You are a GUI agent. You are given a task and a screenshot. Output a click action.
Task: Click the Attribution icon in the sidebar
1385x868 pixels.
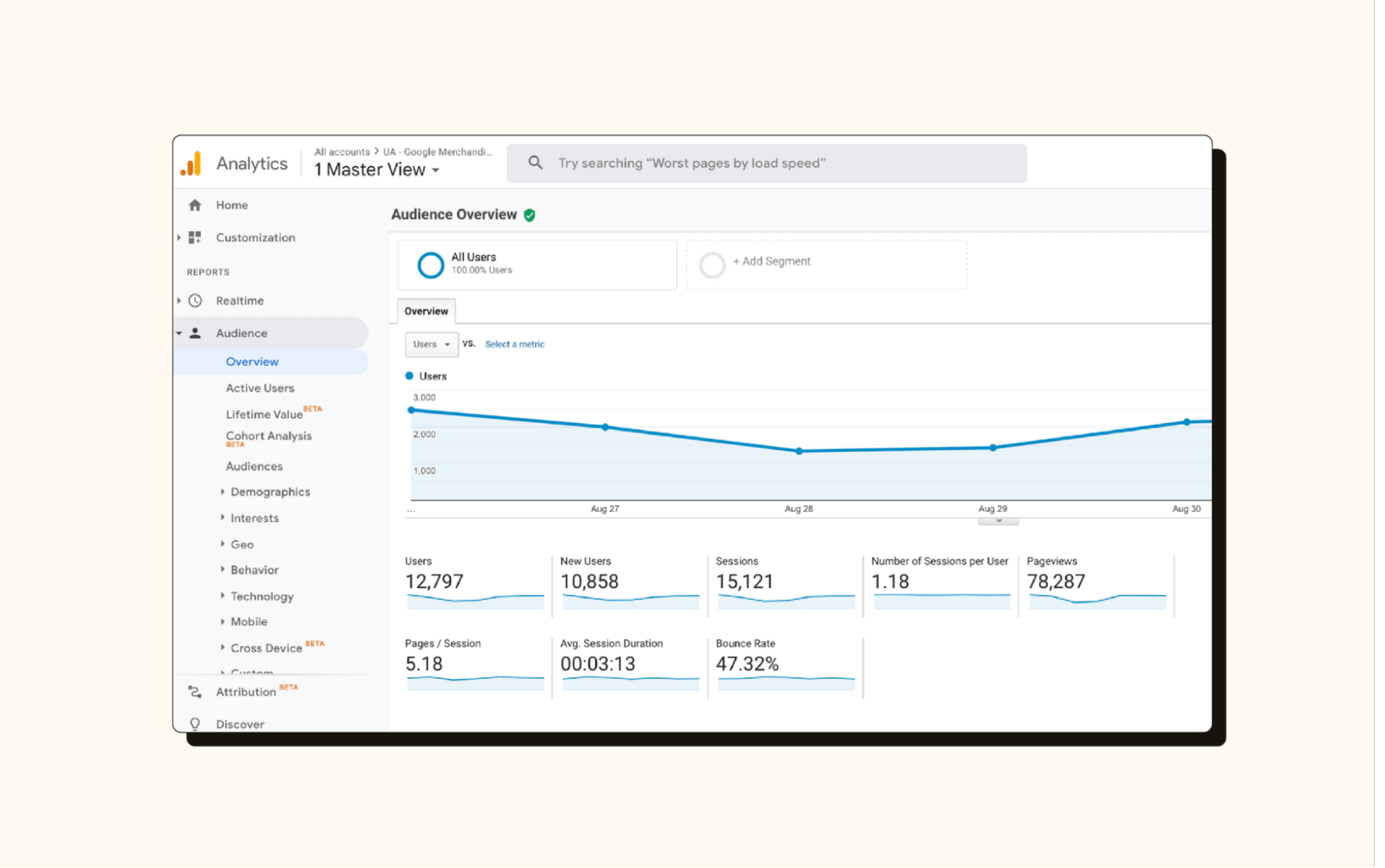(x=195, y=692)
